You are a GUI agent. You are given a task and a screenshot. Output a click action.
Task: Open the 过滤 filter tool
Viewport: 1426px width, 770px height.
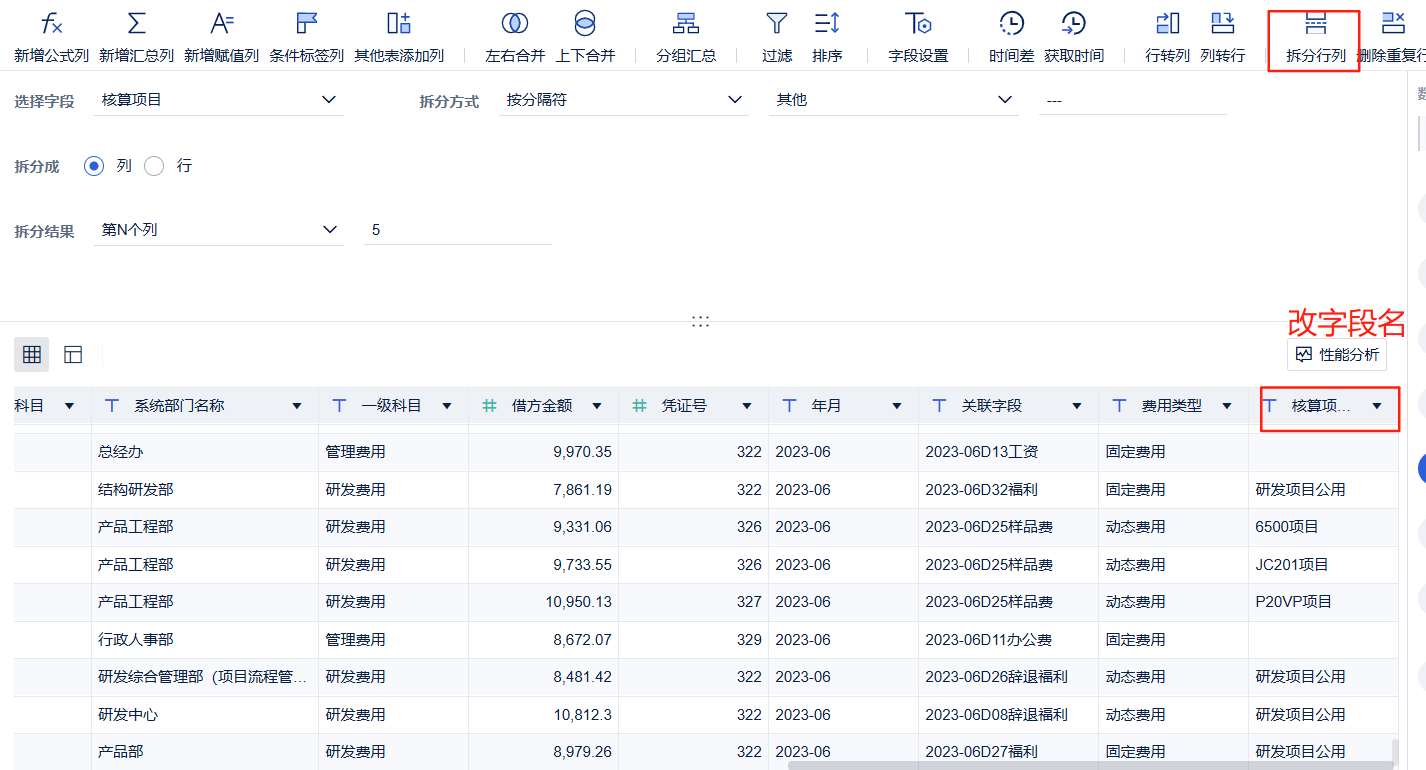pos(777,37)
